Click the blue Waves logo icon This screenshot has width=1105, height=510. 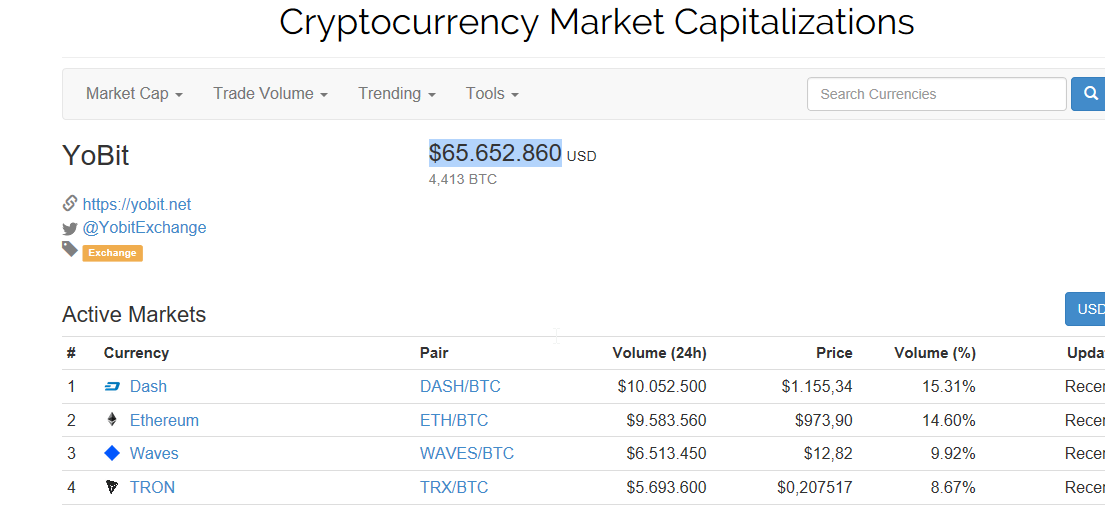click(112, 453)
